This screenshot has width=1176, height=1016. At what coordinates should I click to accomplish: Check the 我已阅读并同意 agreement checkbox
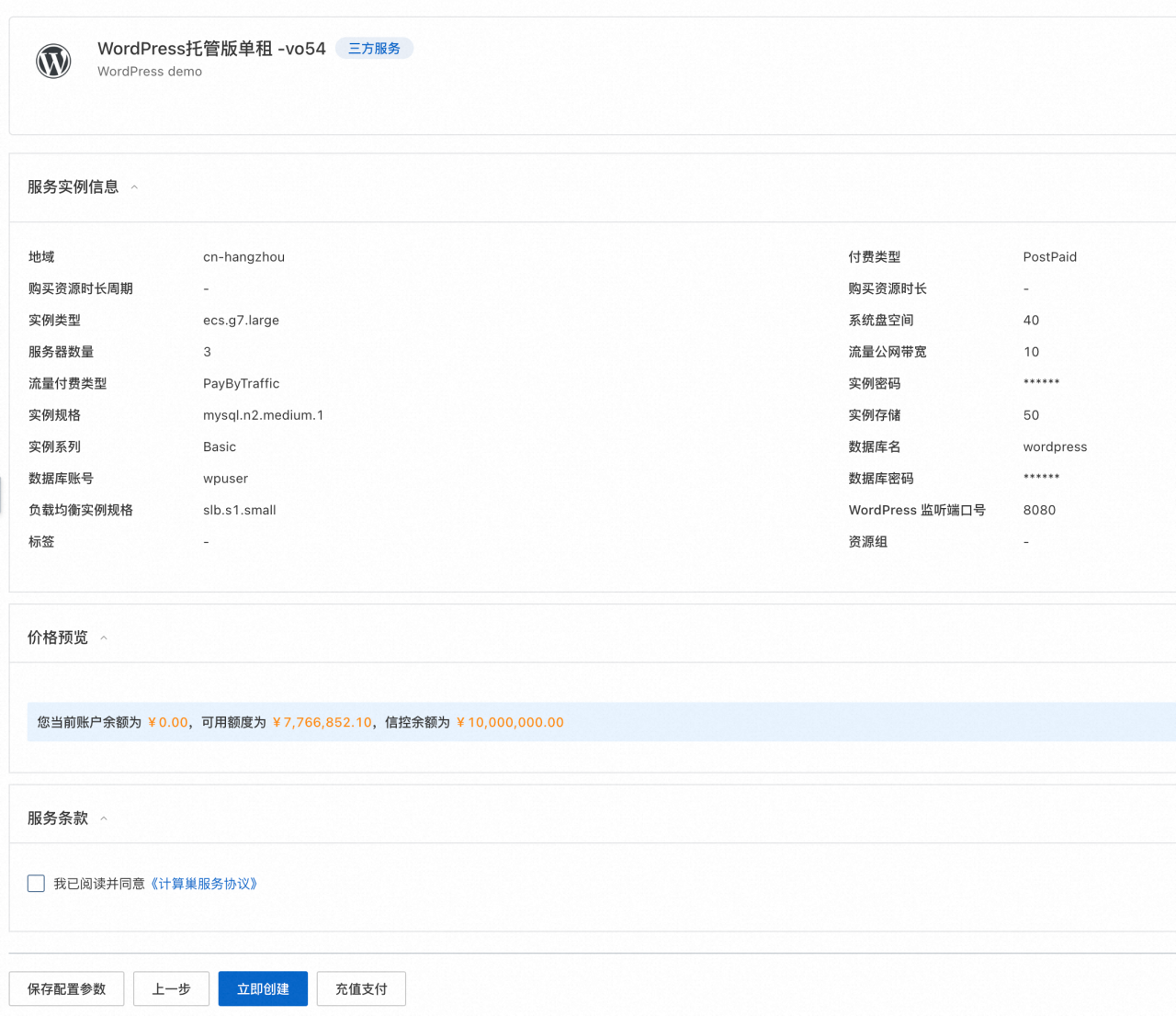tap(37, 884)
